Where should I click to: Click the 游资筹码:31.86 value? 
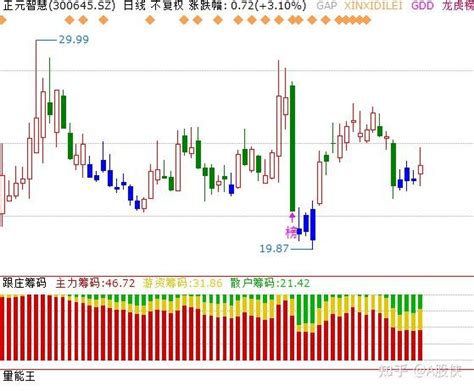click(182, 283)
